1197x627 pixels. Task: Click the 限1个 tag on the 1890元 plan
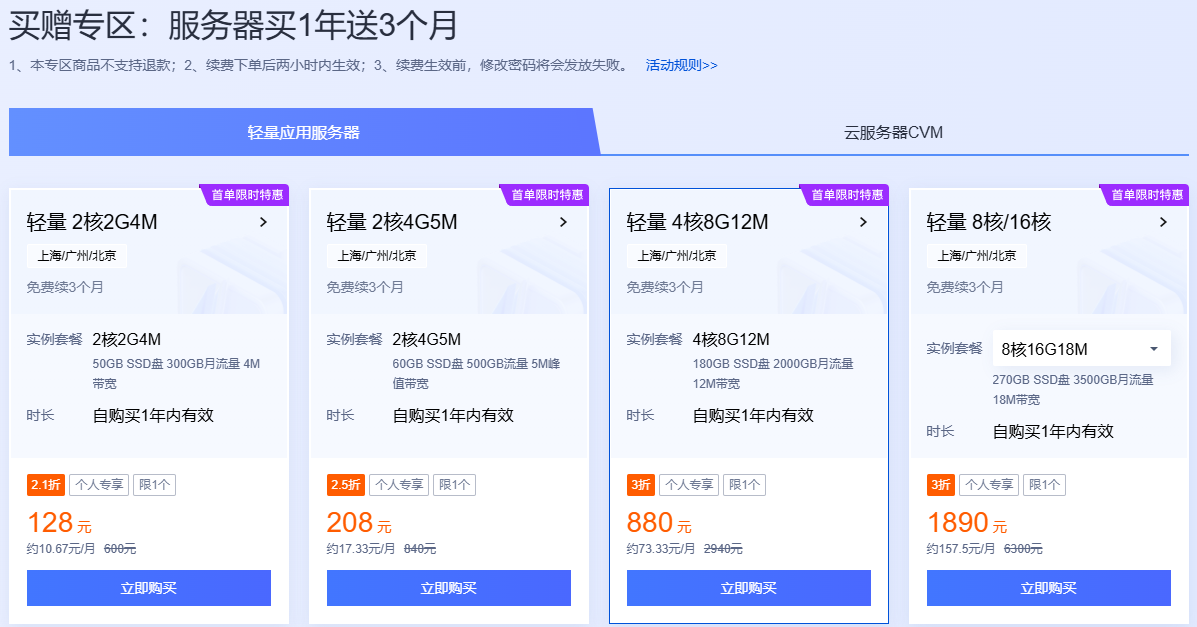1044,485
